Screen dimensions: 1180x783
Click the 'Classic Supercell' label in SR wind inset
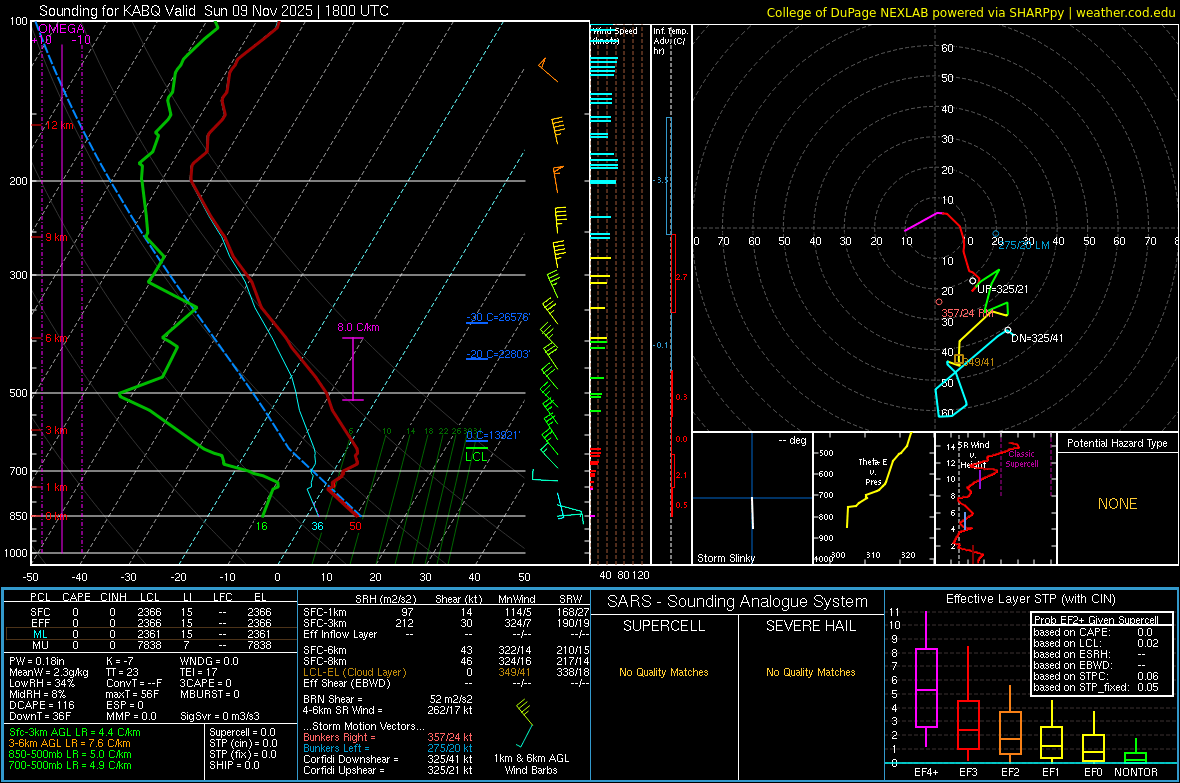1022,459
